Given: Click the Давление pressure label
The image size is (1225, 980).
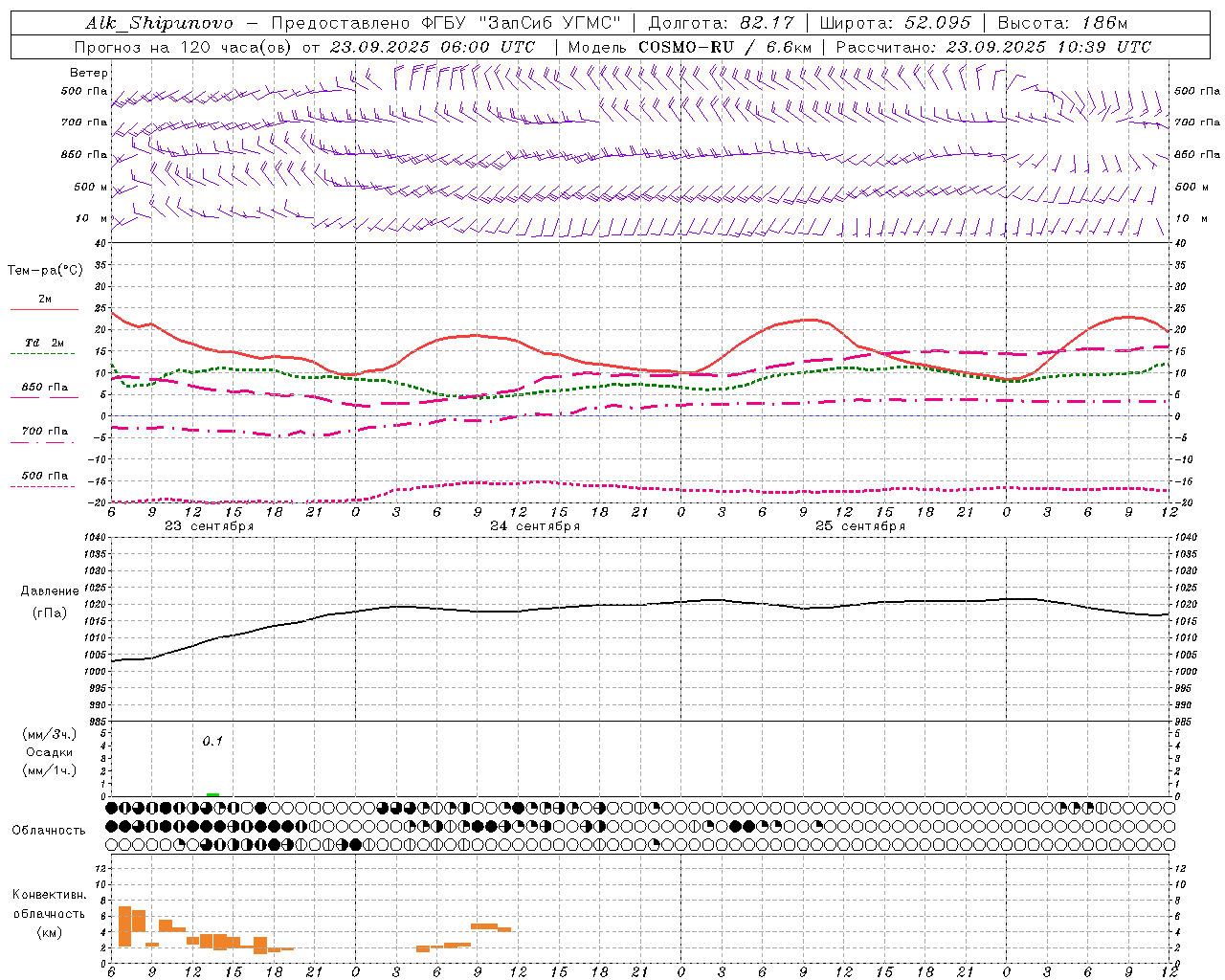Looking at the screenshot, I should pos(50,591).
